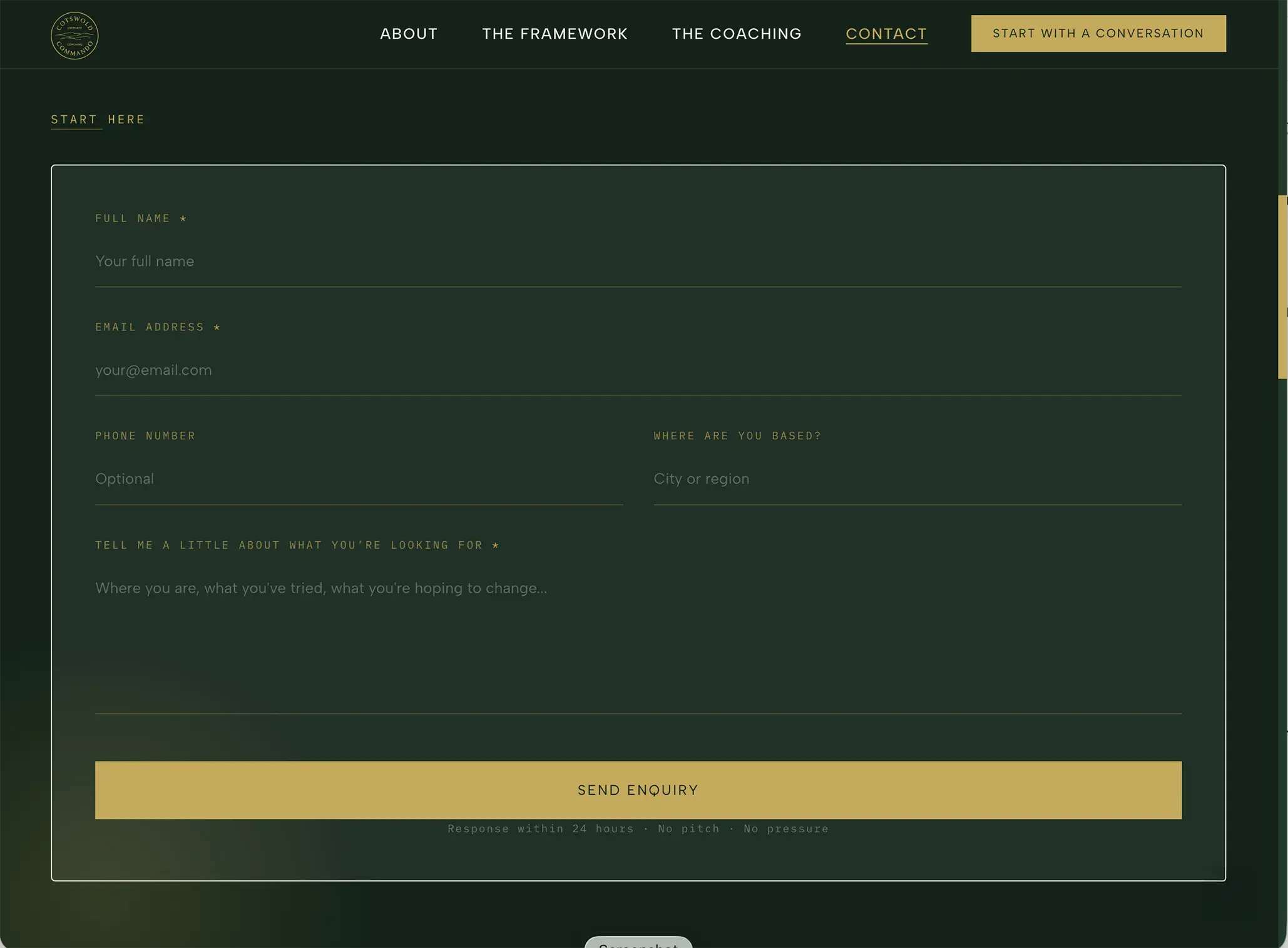Select the optional Phone Number field

pos(359,479)
